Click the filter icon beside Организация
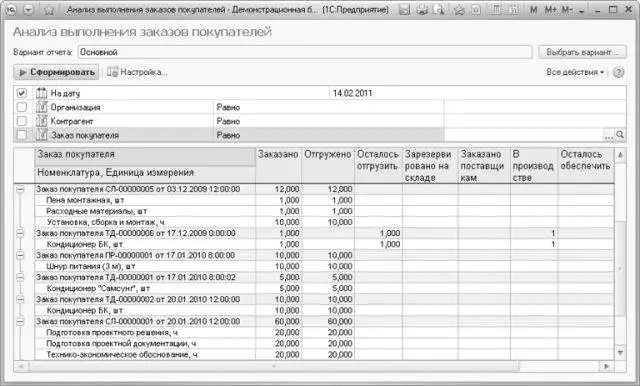 point(41,107)
